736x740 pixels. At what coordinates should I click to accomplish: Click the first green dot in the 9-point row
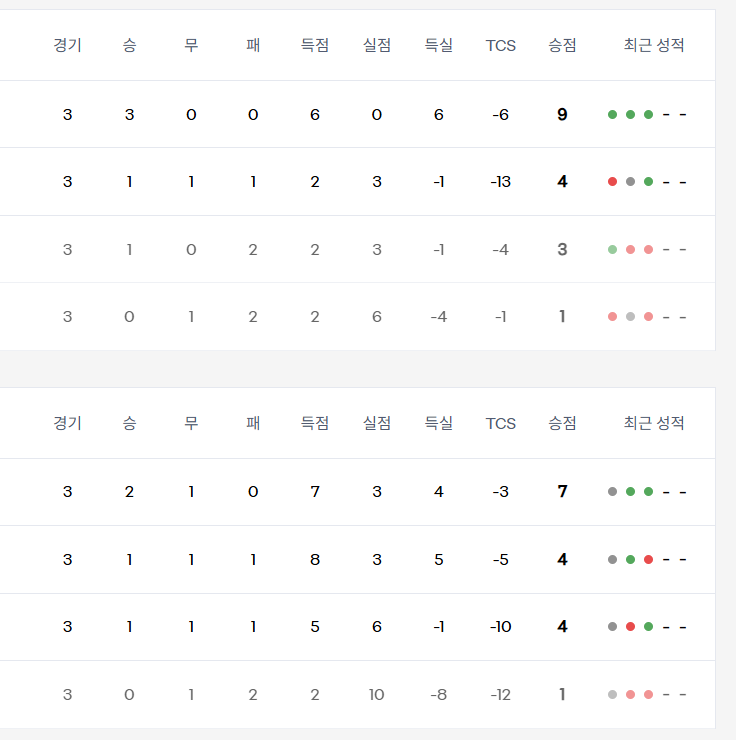tap(612, 115)
